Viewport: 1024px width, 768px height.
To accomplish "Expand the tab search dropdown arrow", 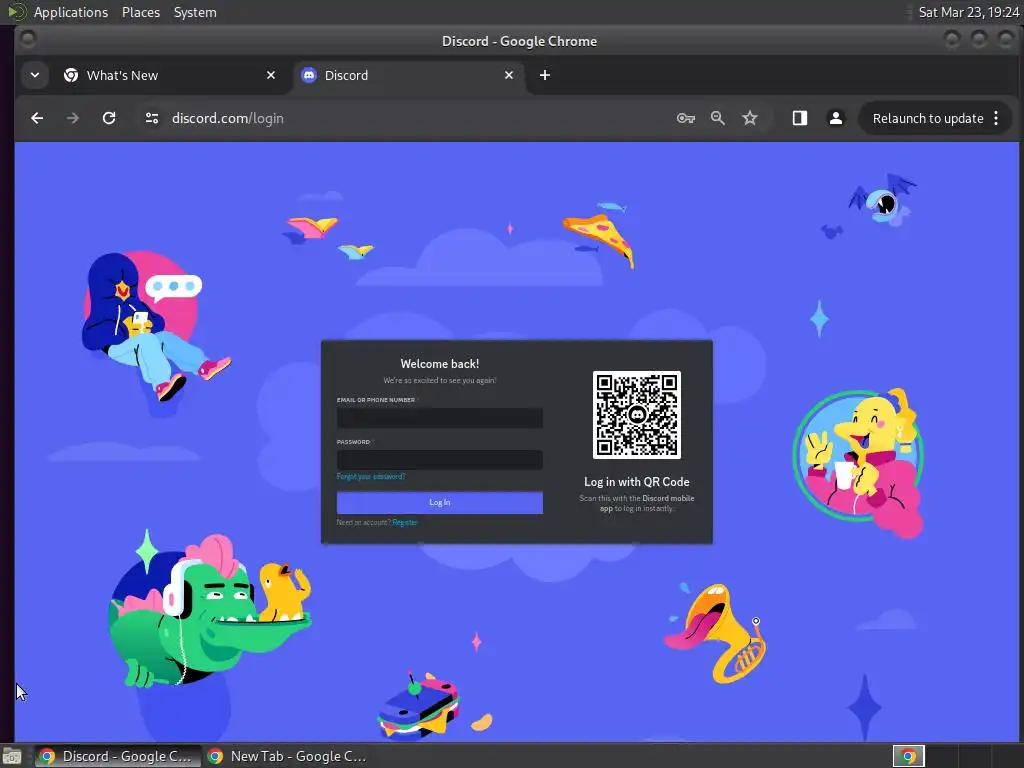I will [x=35, y=75].
